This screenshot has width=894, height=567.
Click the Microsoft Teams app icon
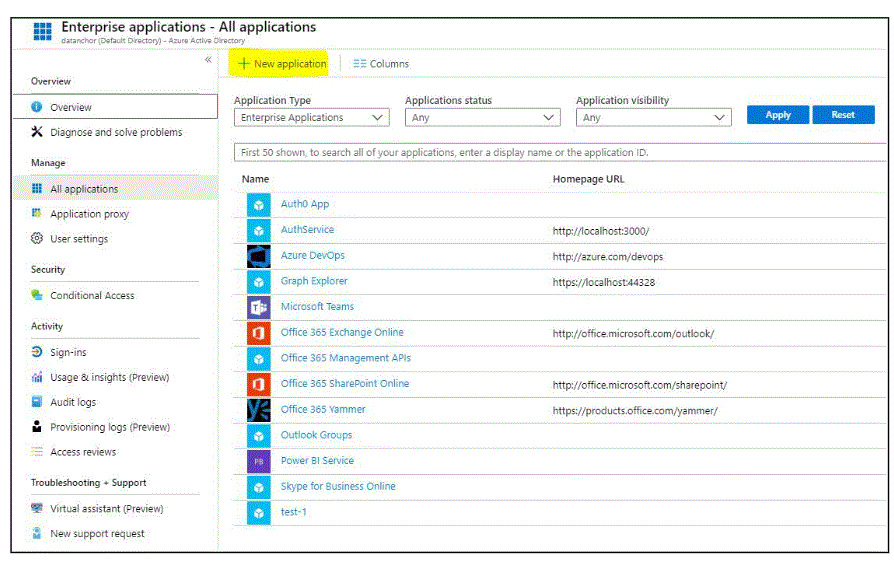(x=259, y=308)
